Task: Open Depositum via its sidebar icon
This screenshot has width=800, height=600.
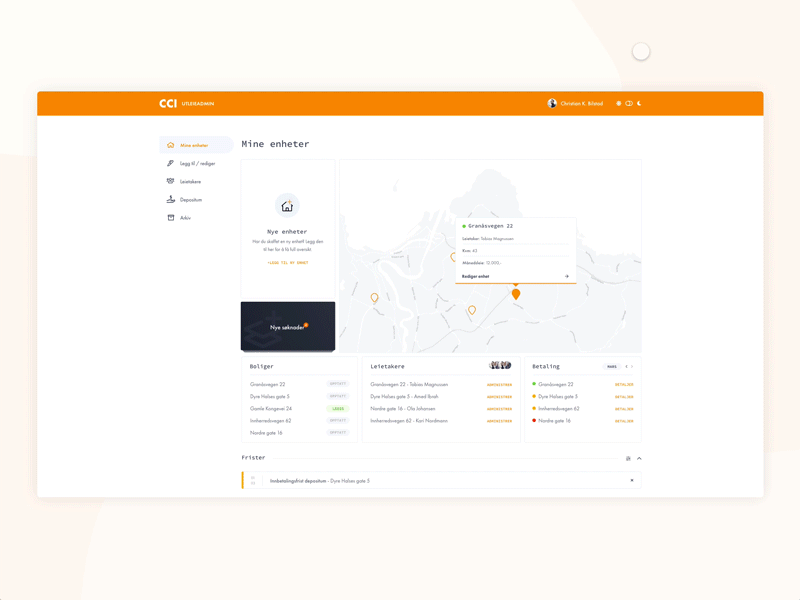Action: coord(170,199)
